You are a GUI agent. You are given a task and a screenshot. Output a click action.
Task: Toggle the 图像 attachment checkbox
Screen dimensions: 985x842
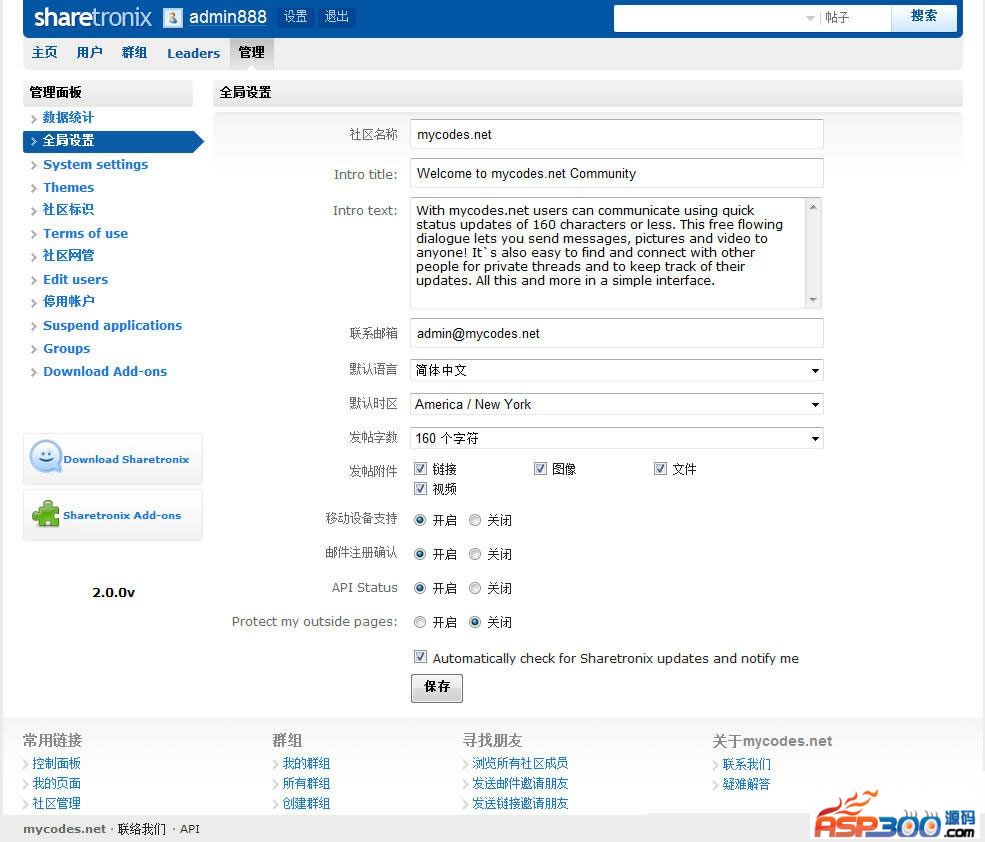click(540, 469)
